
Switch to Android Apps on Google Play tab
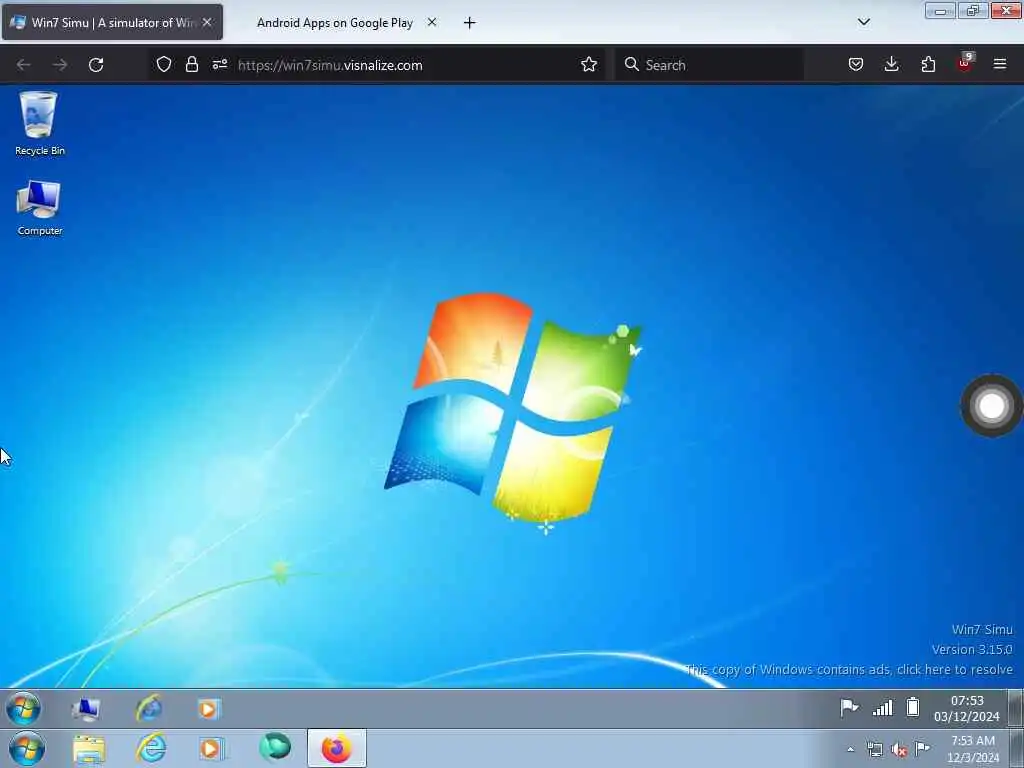tap(334, 23)
